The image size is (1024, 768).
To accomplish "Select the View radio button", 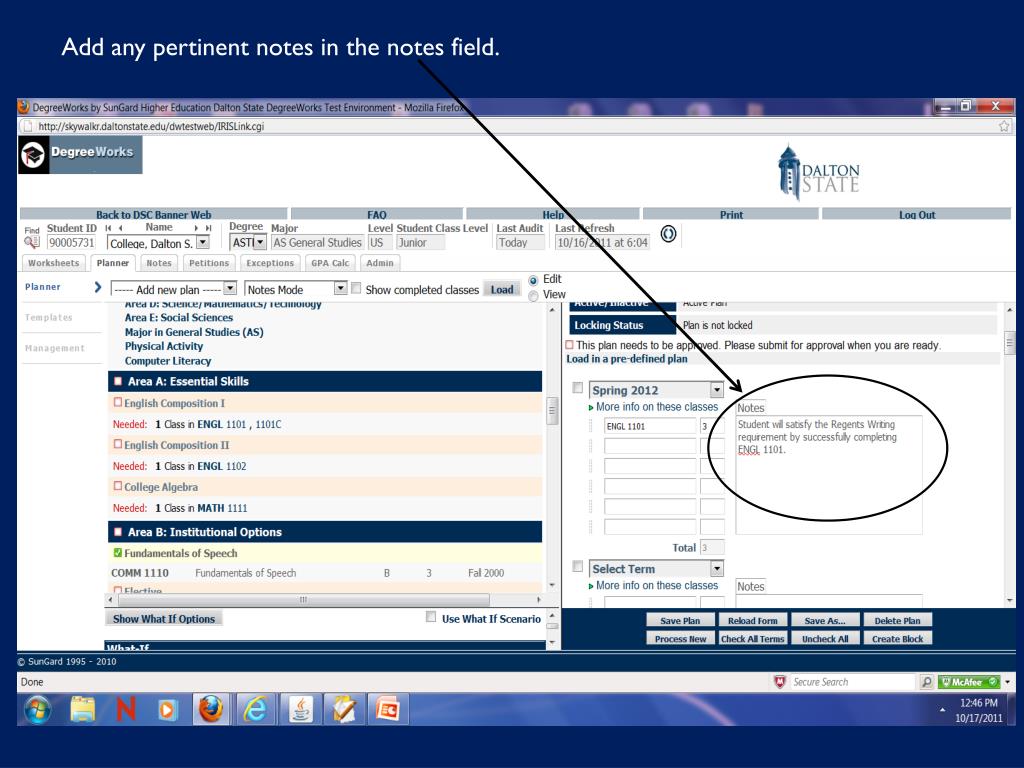I will point(534,296).
